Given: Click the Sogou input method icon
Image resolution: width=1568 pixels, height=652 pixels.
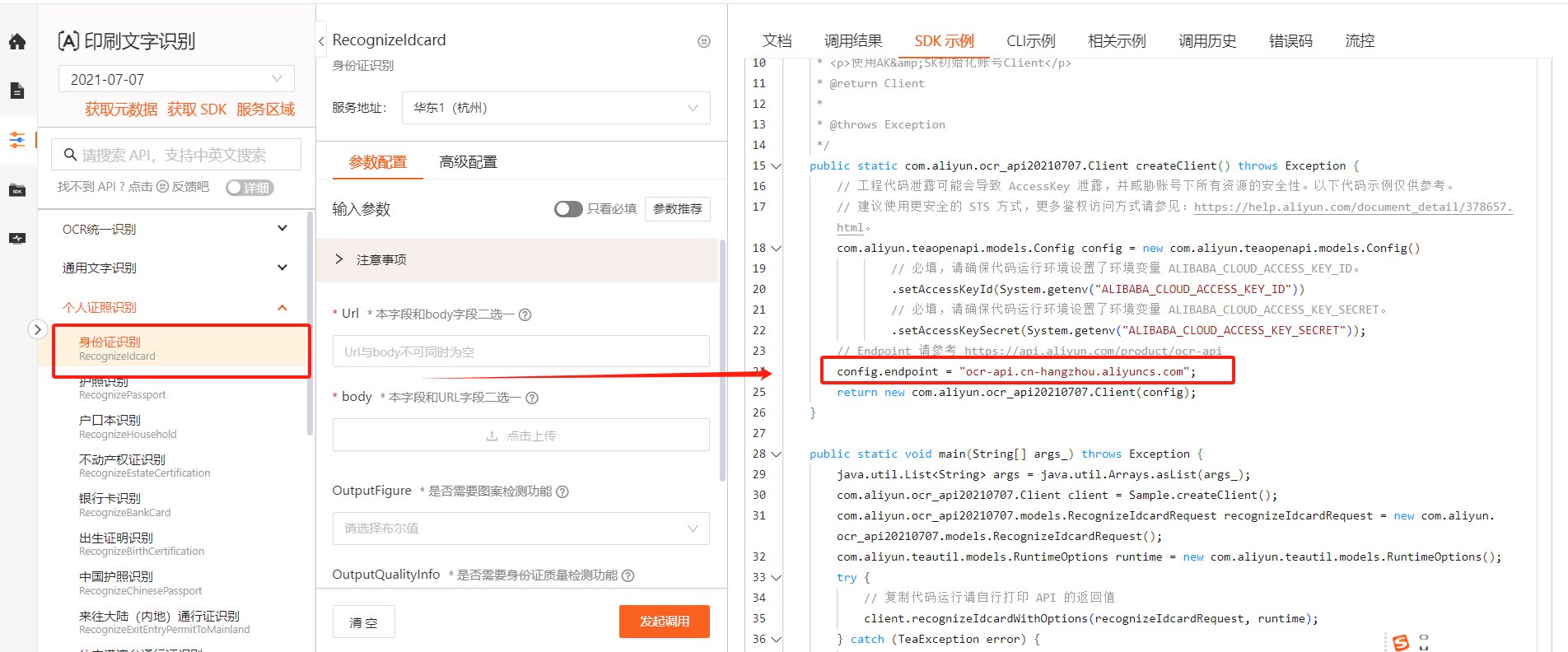Looking at the screenshot, I should [x=1401, y=642].
